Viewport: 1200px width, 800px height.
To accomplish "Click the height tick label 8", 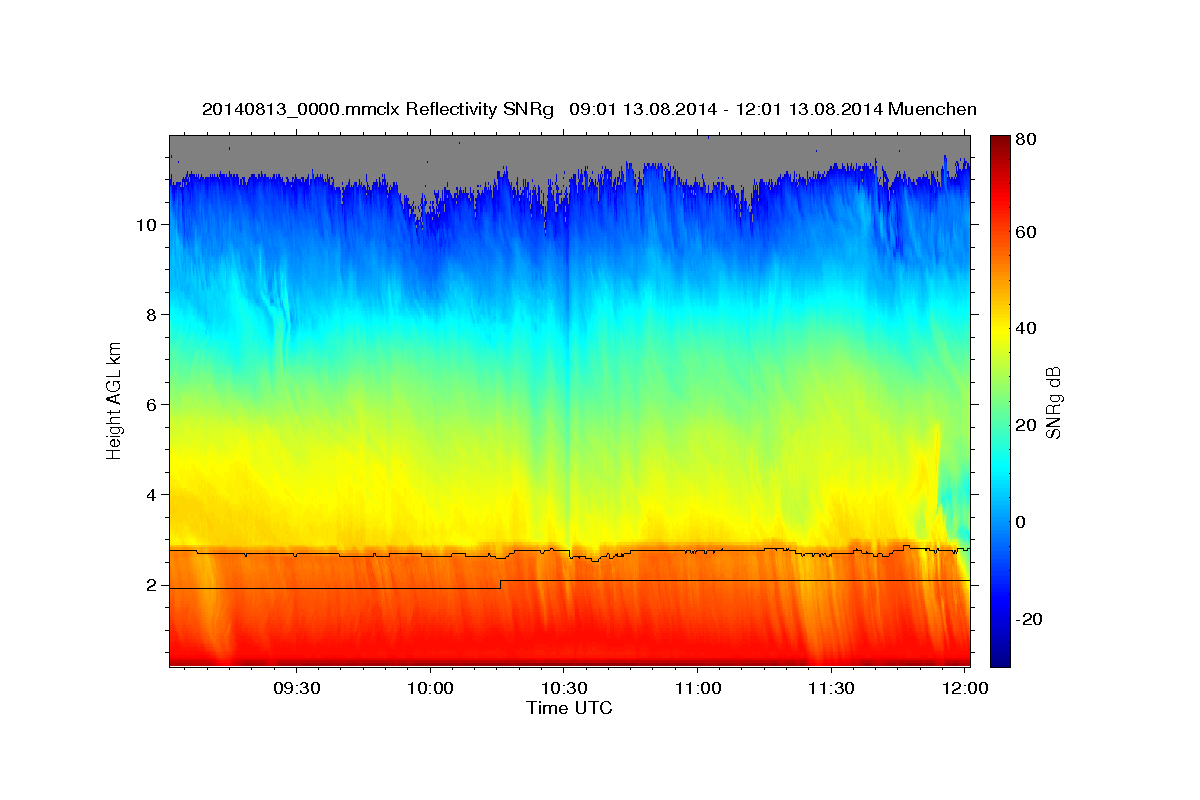I will coord(152,314).
